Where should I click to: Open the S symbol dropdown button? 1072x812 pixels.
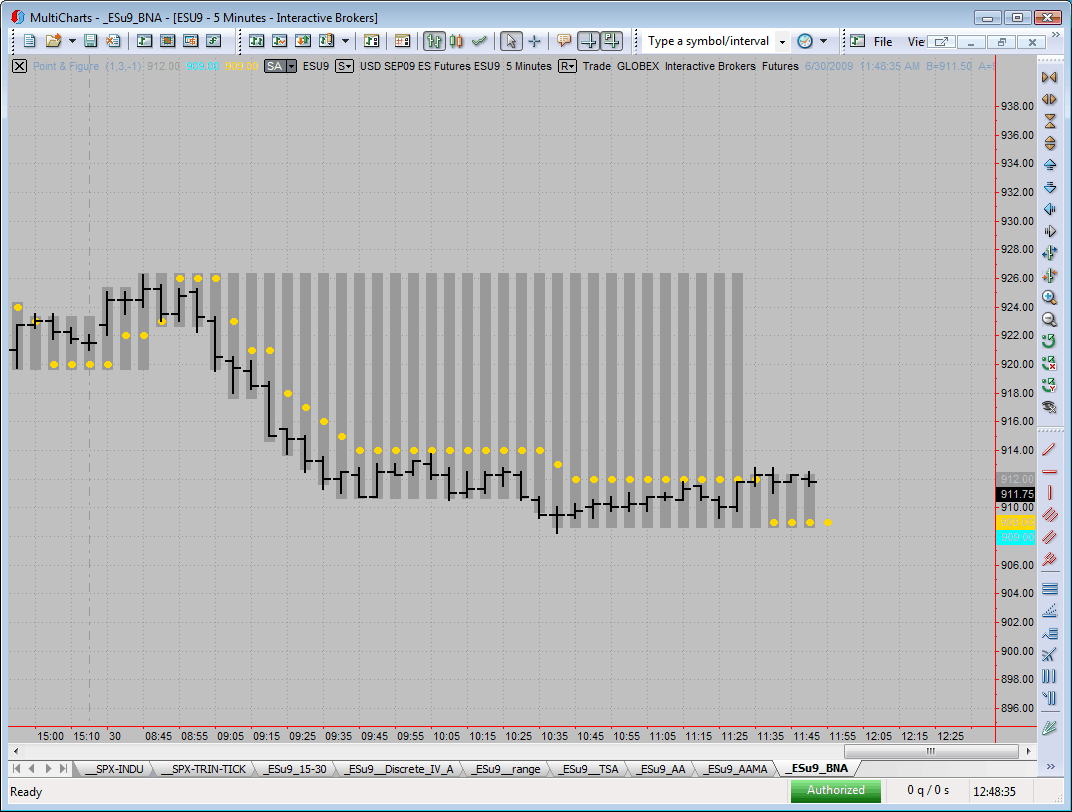pos(345,66)
